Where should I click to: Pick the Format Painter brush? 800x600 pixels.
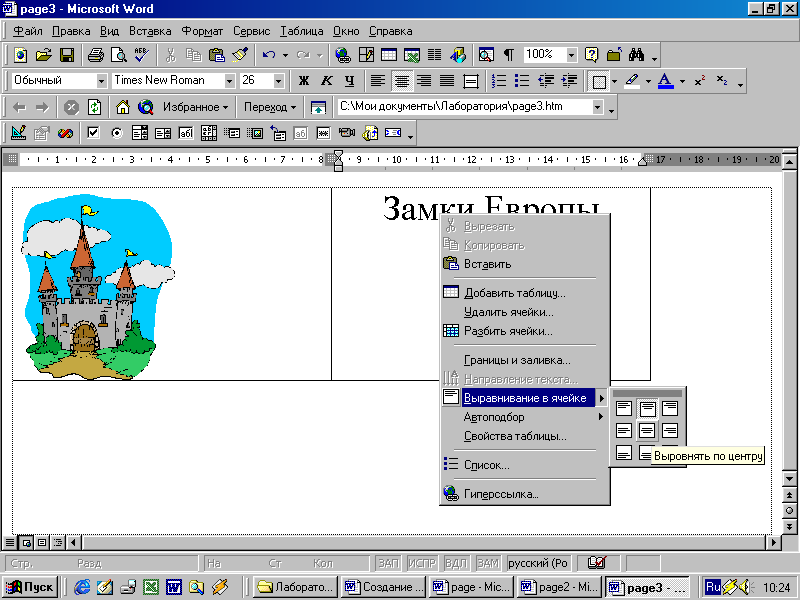tap(240, 55)
